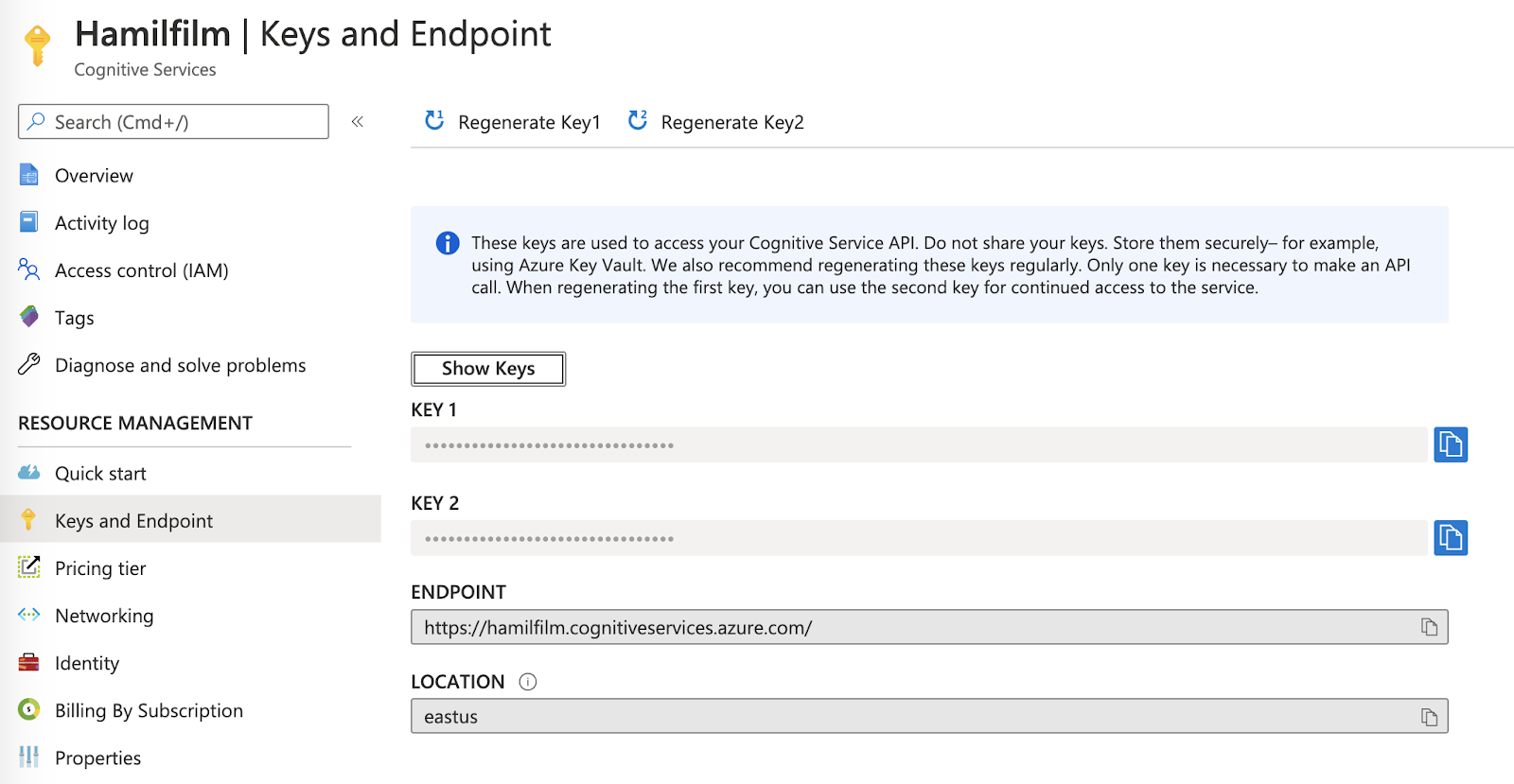Click the yellow key resource icon
The height and width of the screenshot is (784, 1514).
click(x=37, y=45)
